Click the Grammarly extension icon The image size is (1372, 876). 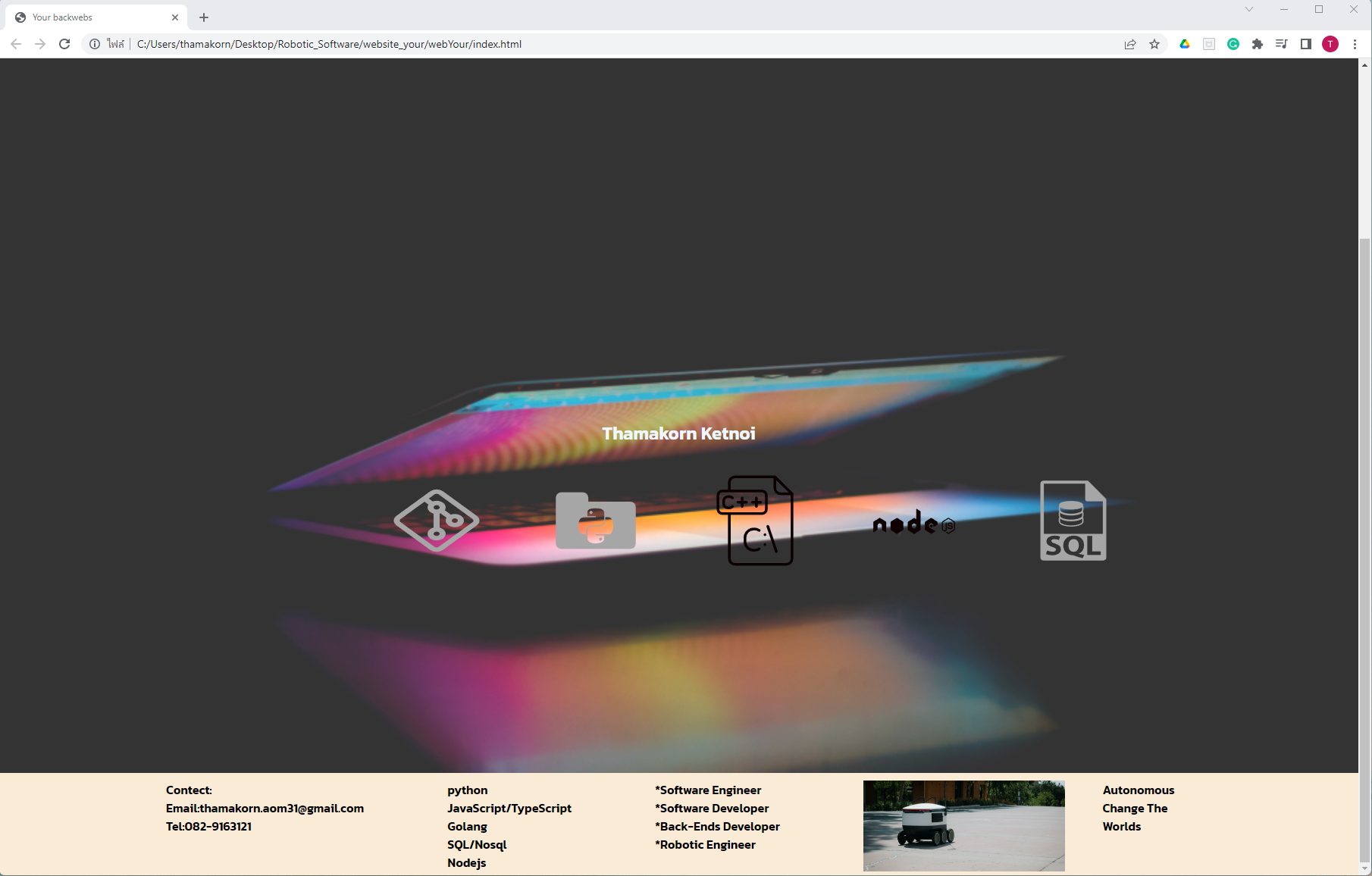pos(1233,44)
